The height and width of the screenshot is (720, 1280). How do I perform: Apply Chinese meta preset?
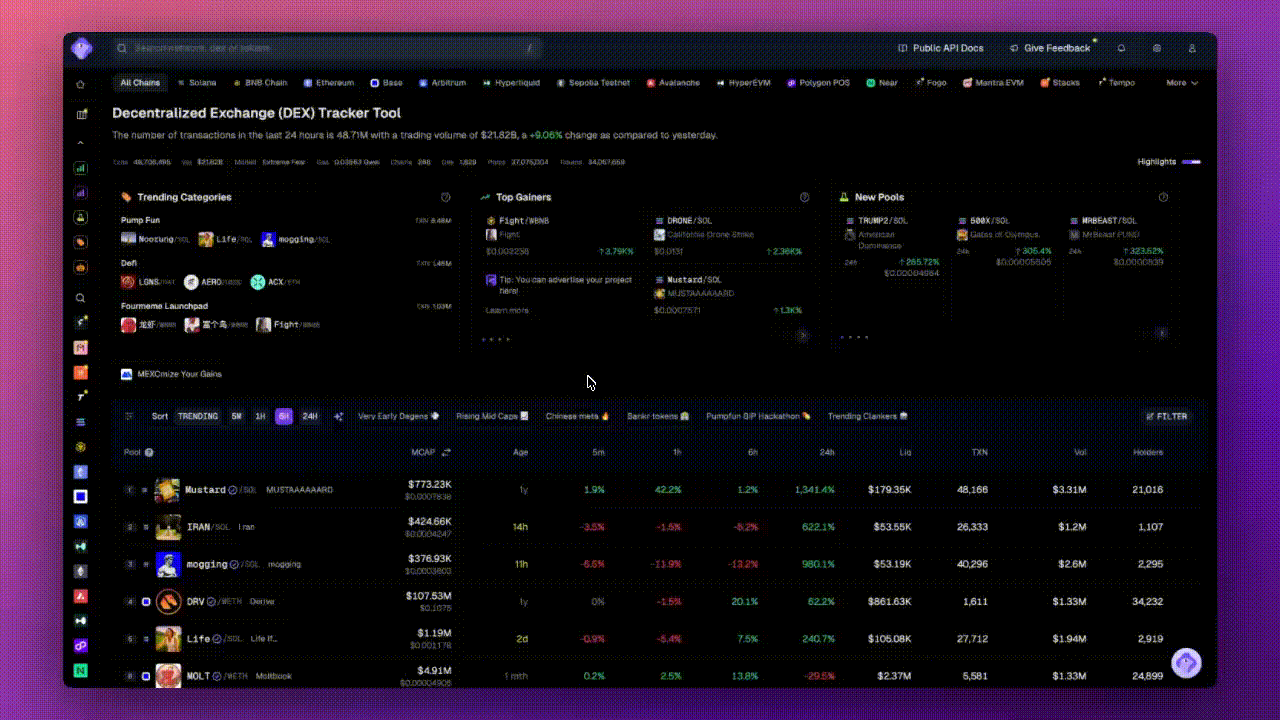[x=577, y=416]
